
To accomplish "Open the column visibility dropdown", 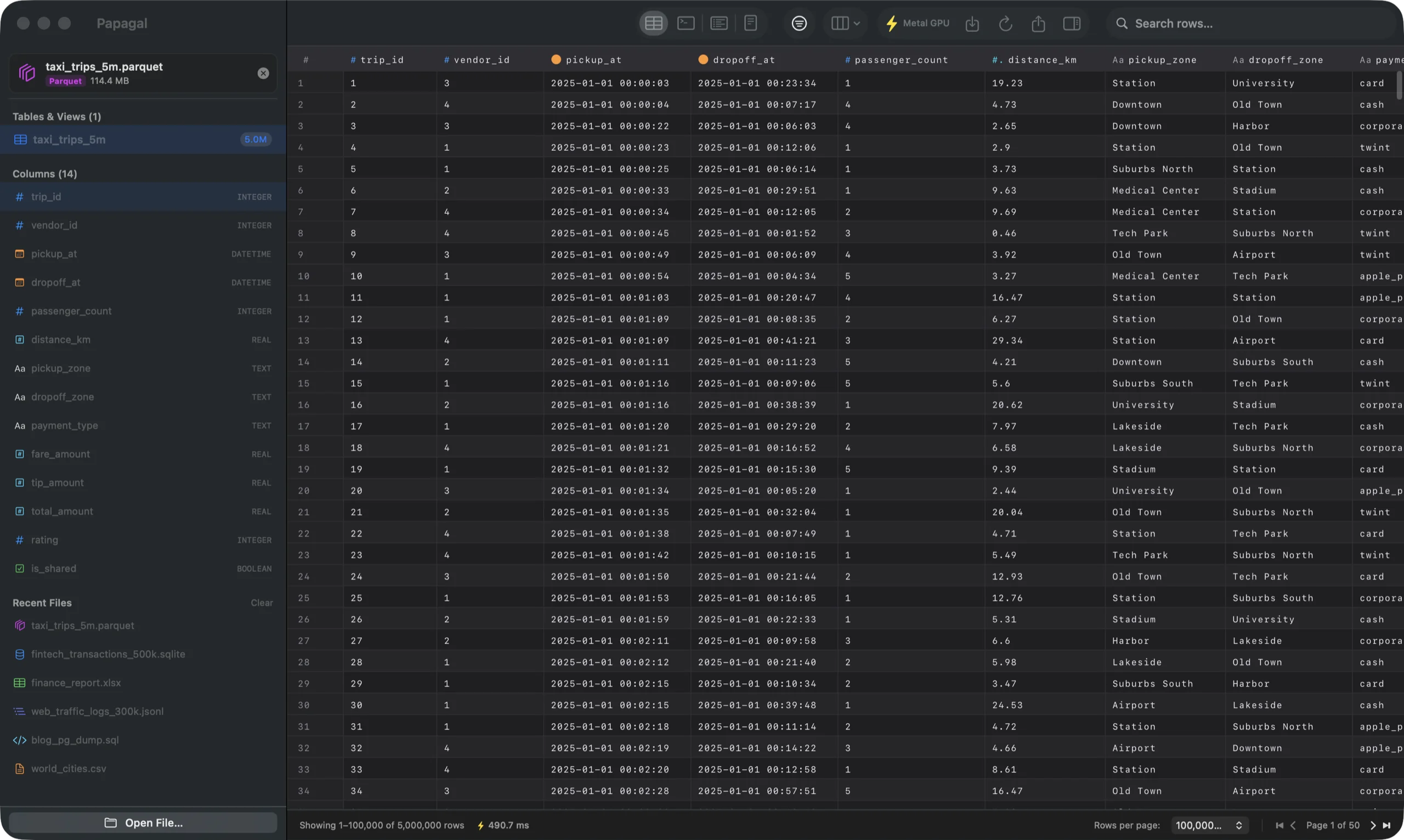I will (845, 23).
